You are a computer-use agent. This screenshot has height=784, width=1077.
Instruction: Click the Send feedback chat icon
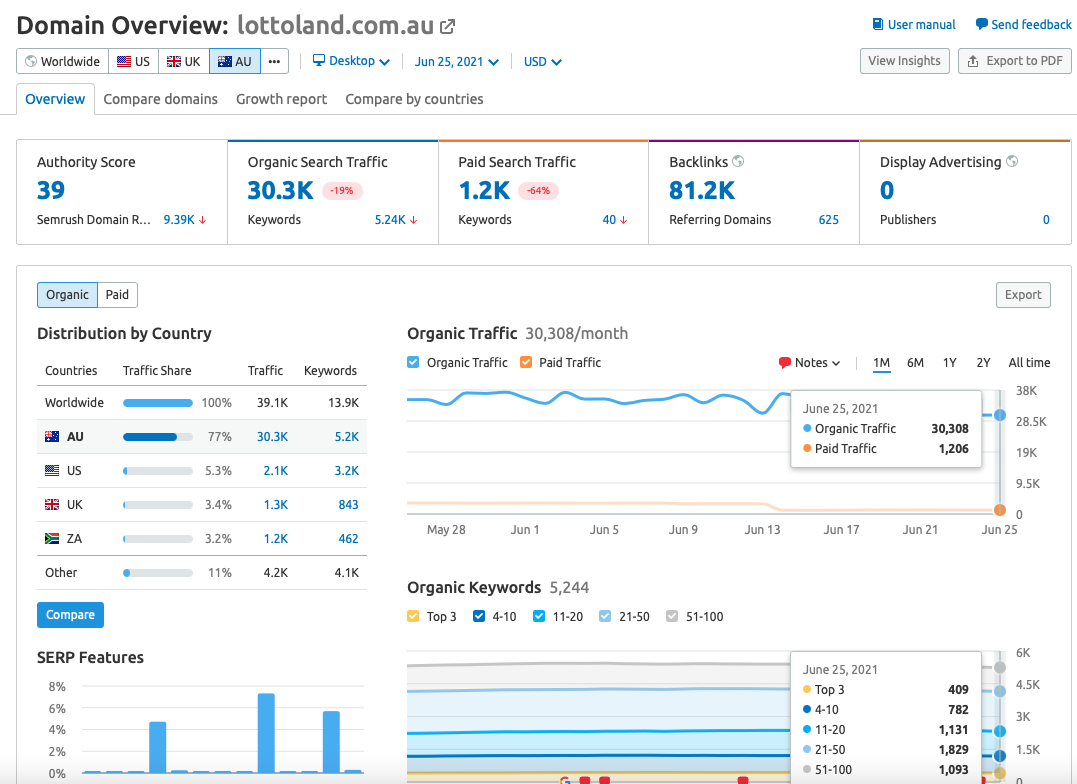pos(981,25)
